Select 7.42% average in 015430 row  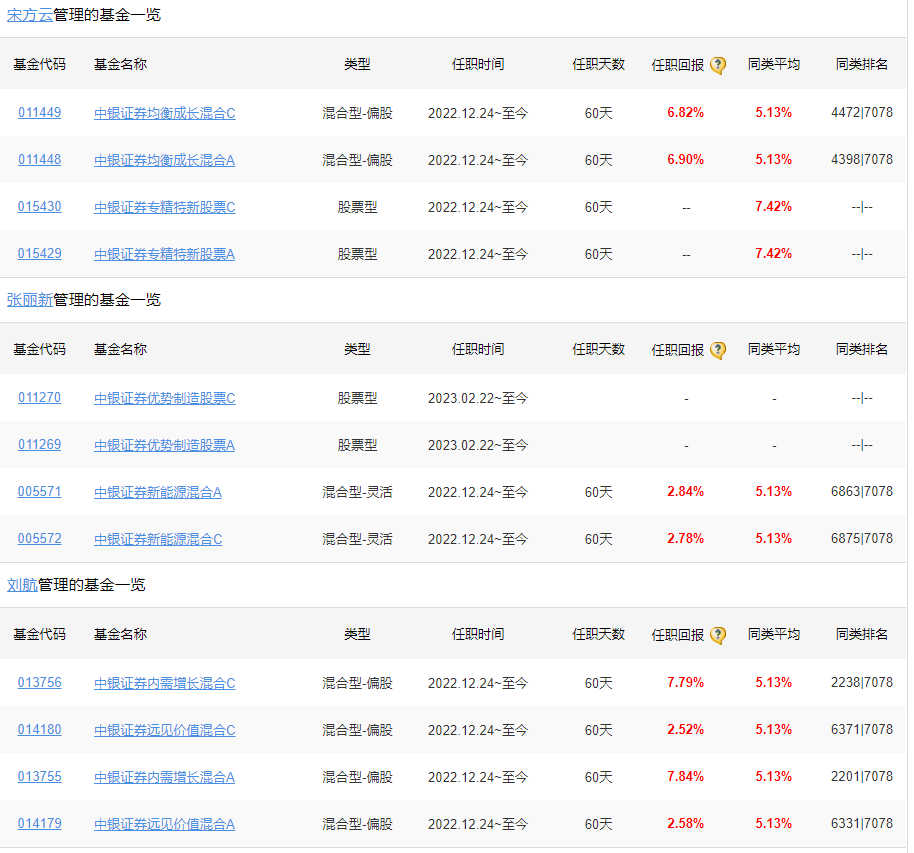tap(774, 206)
